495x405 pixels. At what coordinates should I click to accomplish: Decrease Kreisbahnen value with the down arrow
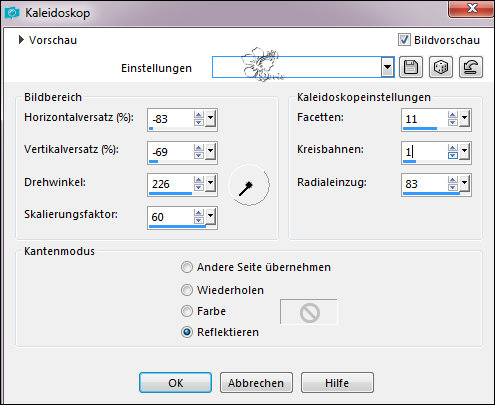(x=453, y=156)
